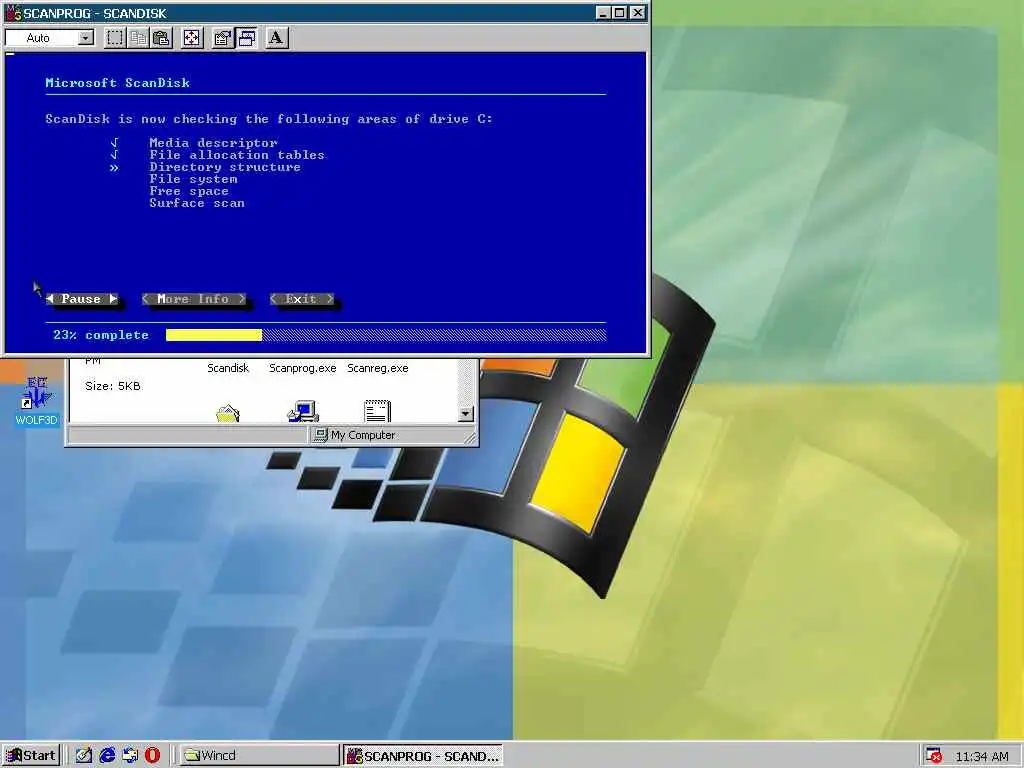Click the computer program icon below Scanprog.exe

[303, 411]
